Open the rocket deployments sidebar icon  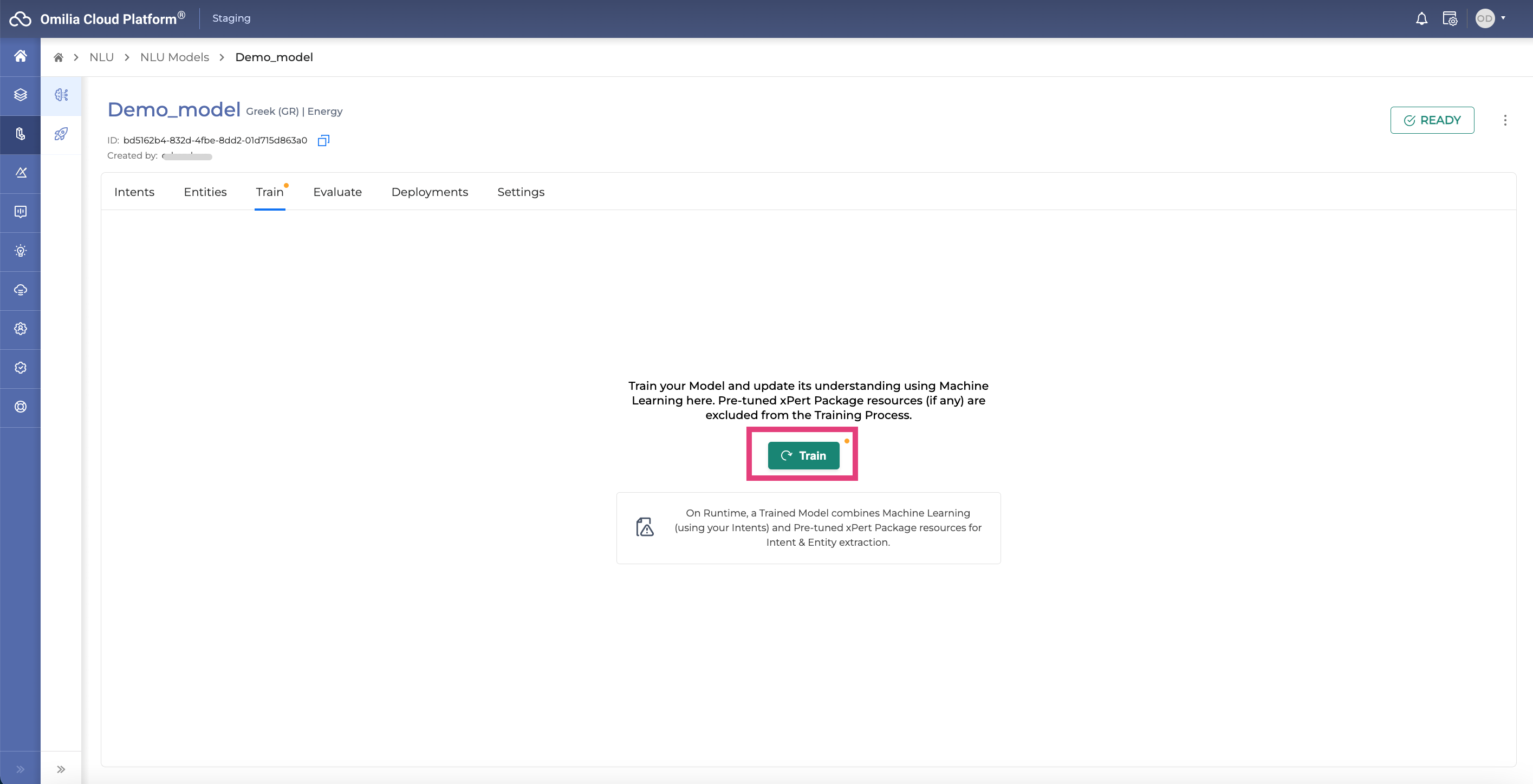[x=61, y=134]
